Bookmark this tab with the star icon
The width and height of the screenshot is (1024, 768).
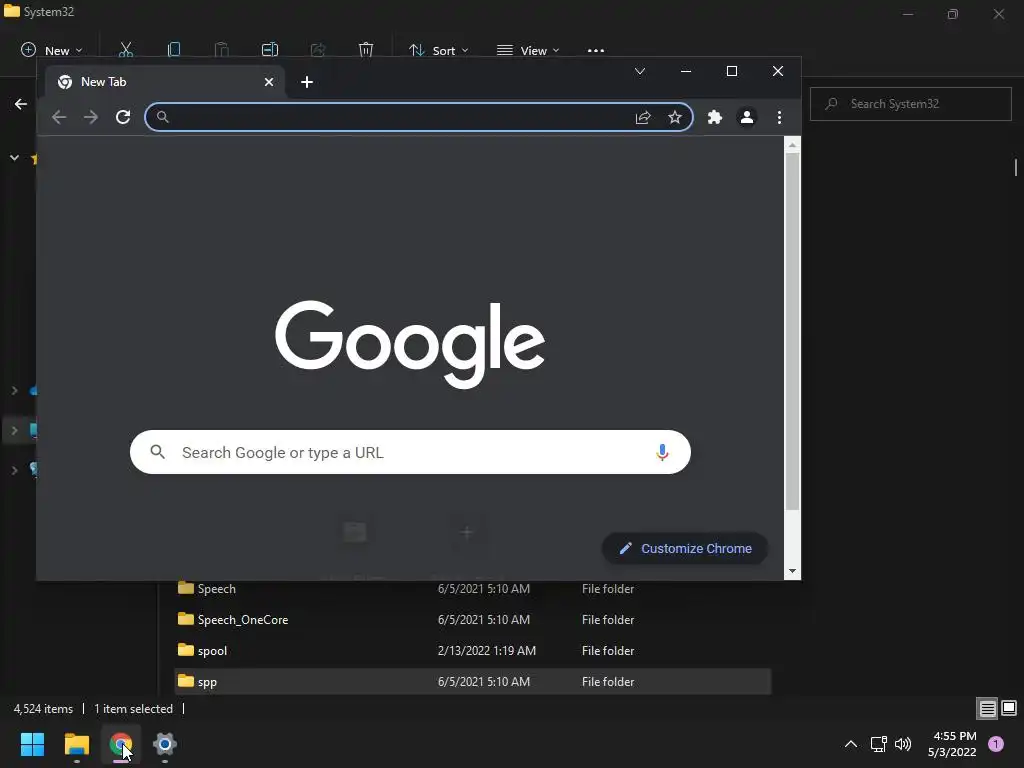point(675,117)
